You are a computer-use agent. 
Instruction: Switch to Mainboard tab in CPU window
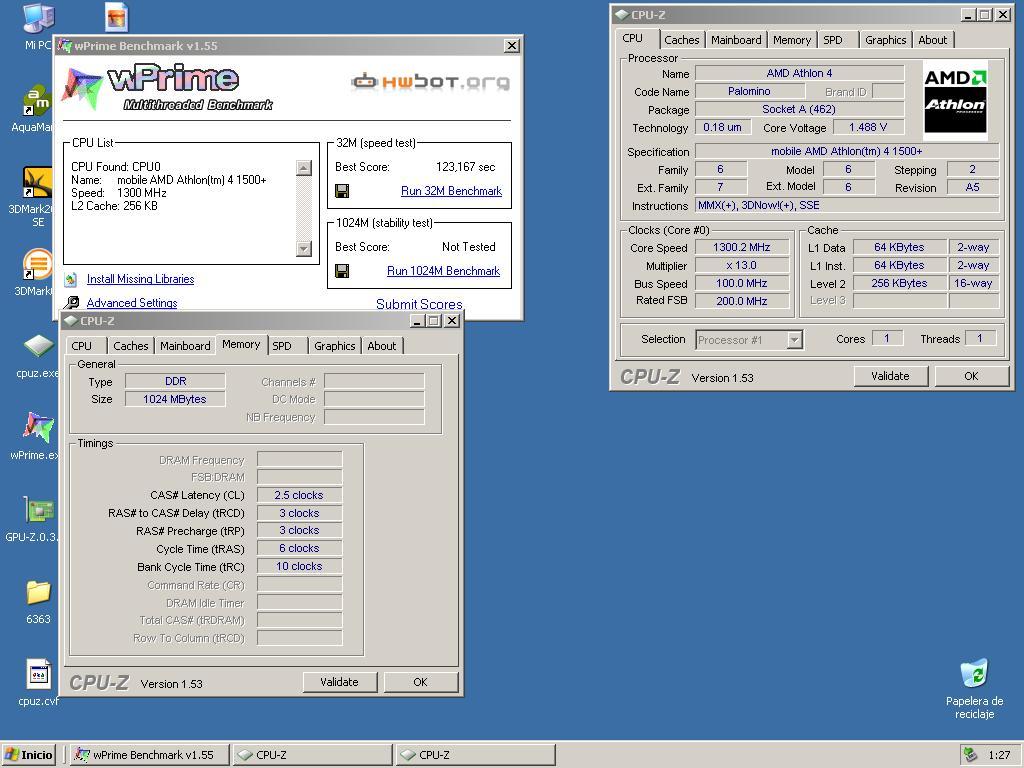736,40
